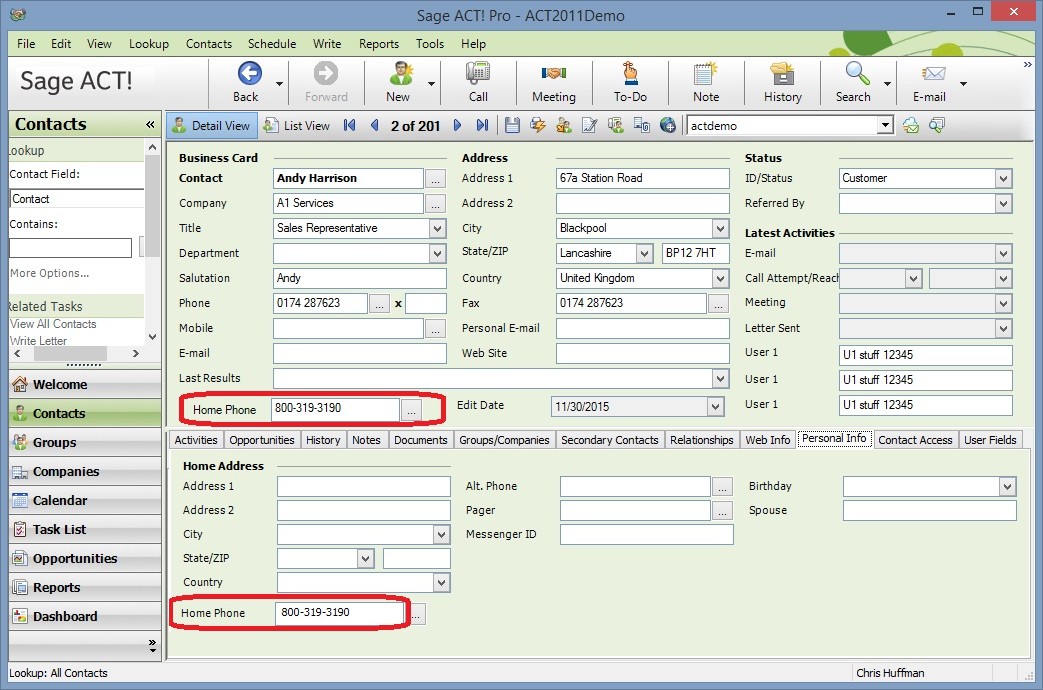1043x690 pixels.
Task: Open the Schedule menu
Action: click(272, 44)
